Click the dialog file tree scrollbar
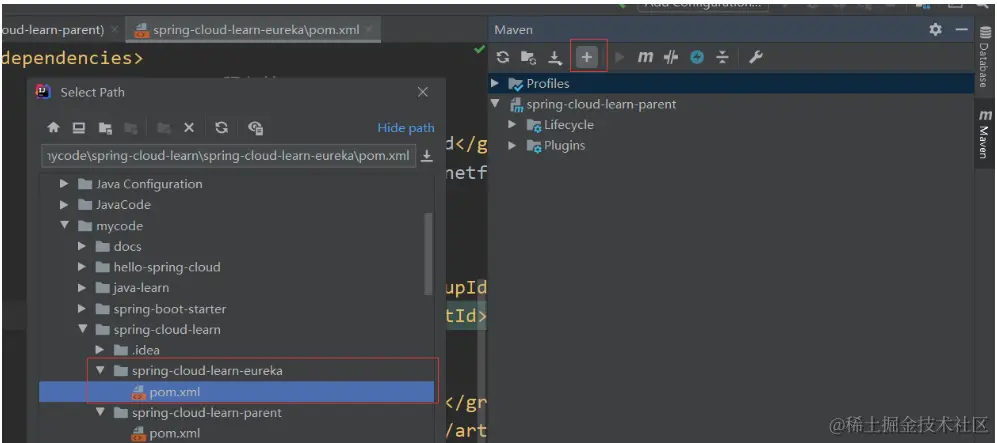 coord(428,254)
